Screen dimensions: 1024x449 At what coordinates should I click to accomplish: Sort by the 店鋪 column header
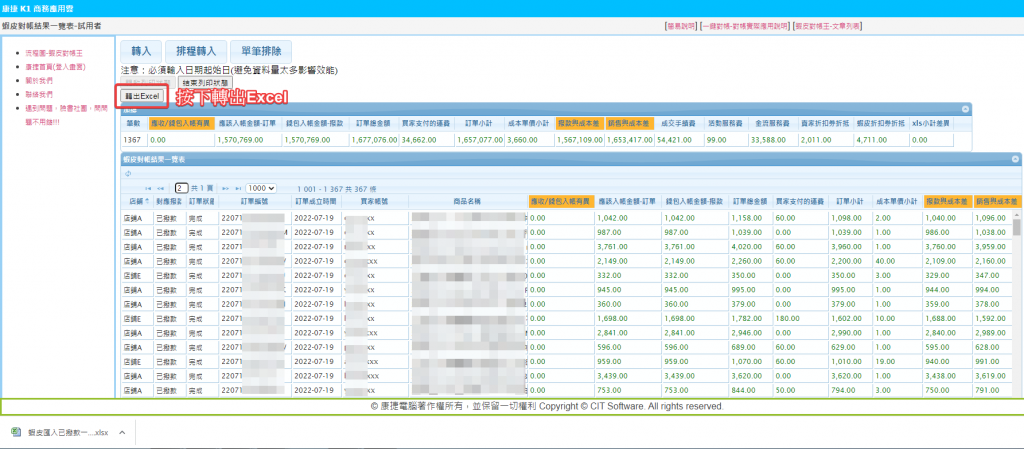pyautogui.click(x=134, y=201)
